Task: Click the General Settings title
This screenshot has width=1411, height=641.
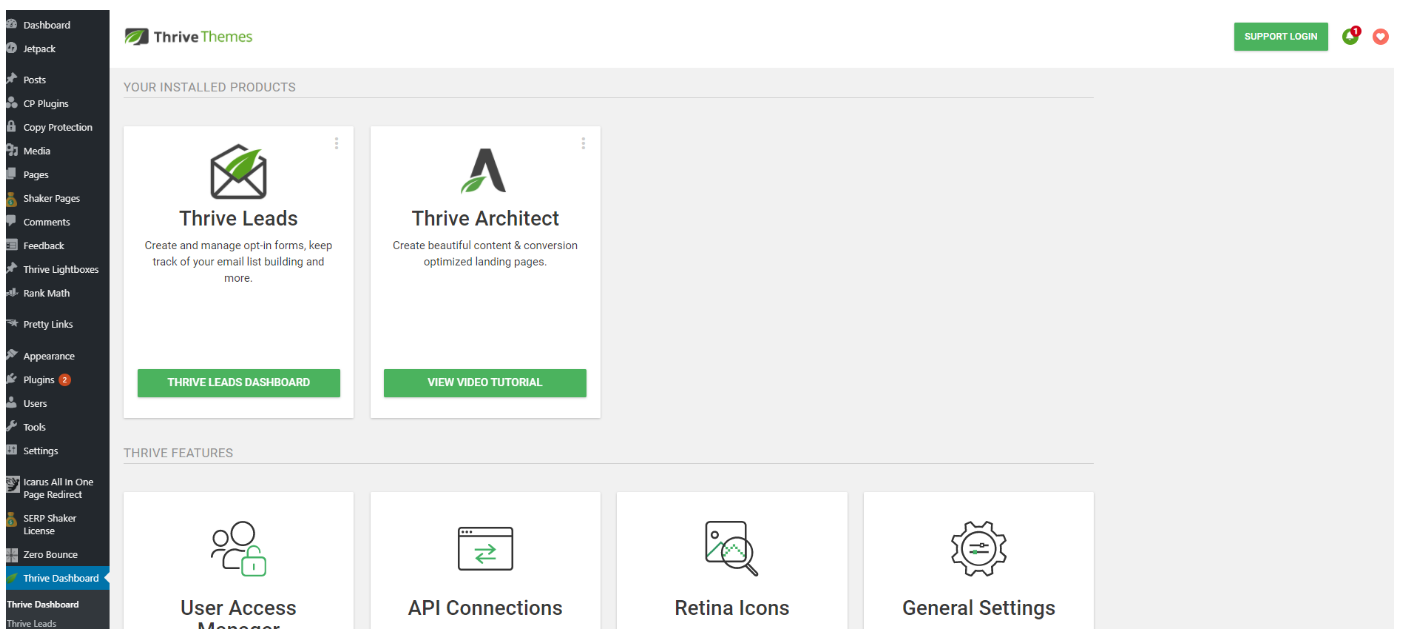Action: [x=978, y=608]
